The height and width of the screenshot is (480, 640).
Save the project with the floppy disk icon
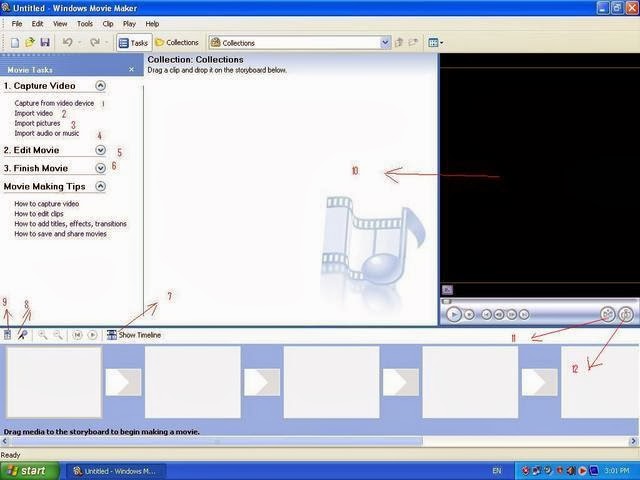(x=44, y=42)
